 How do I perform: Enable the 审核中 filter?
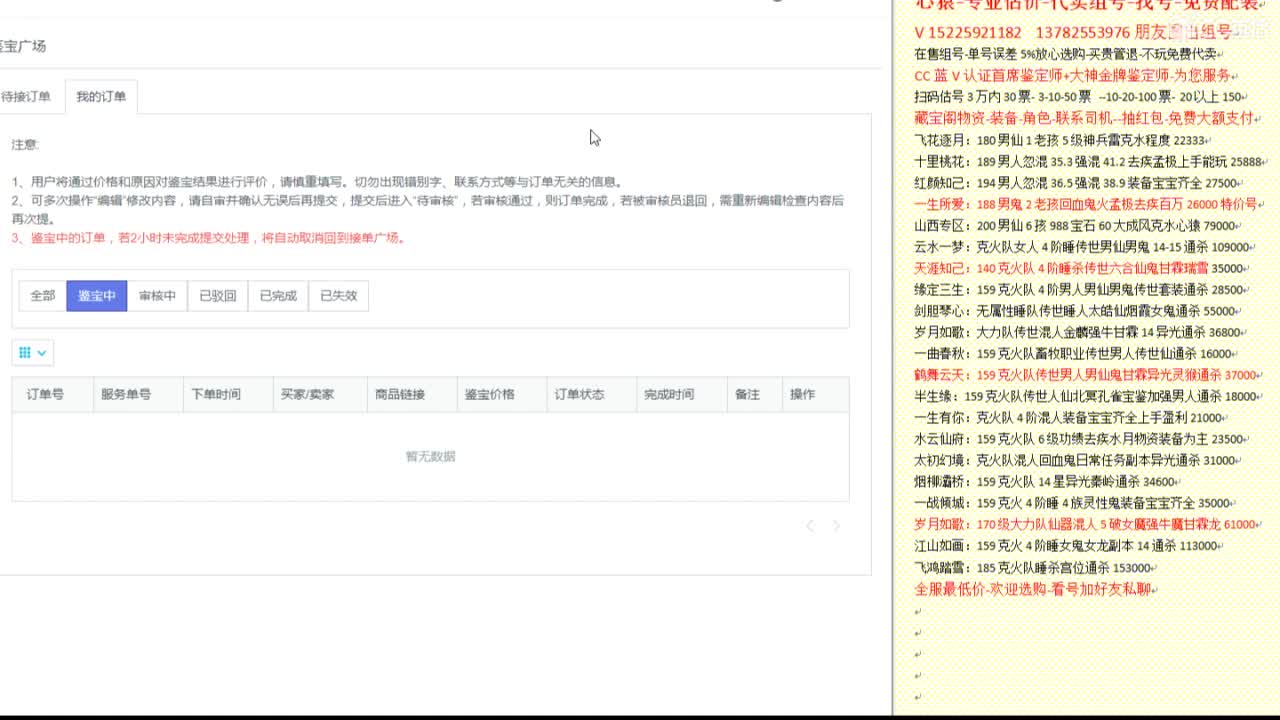pos(158,295)
